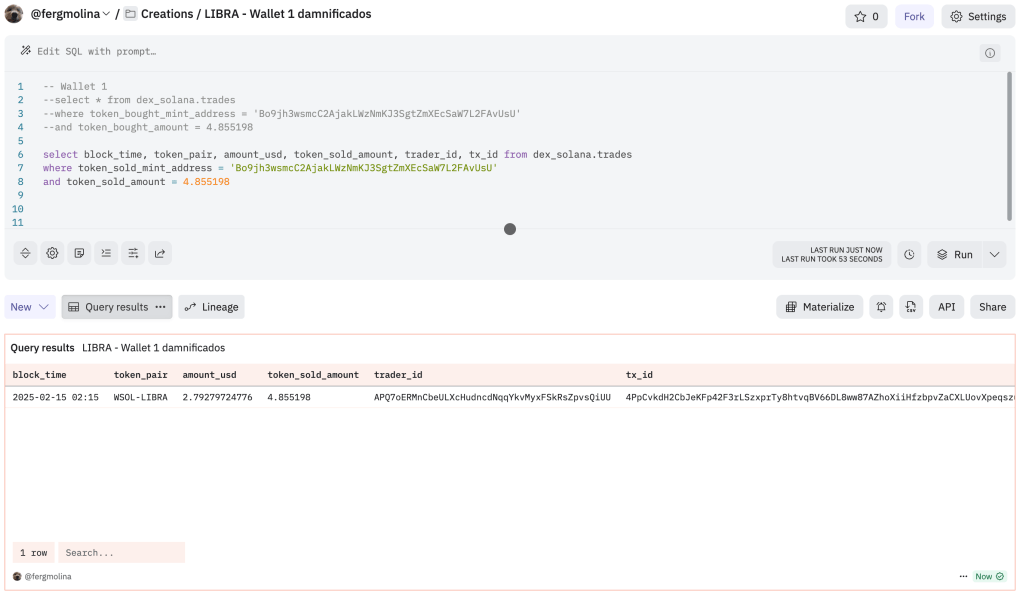1023x598 pixels.
Task: Open the @fergmolina account dropdown
Action: tap(70, 15)
